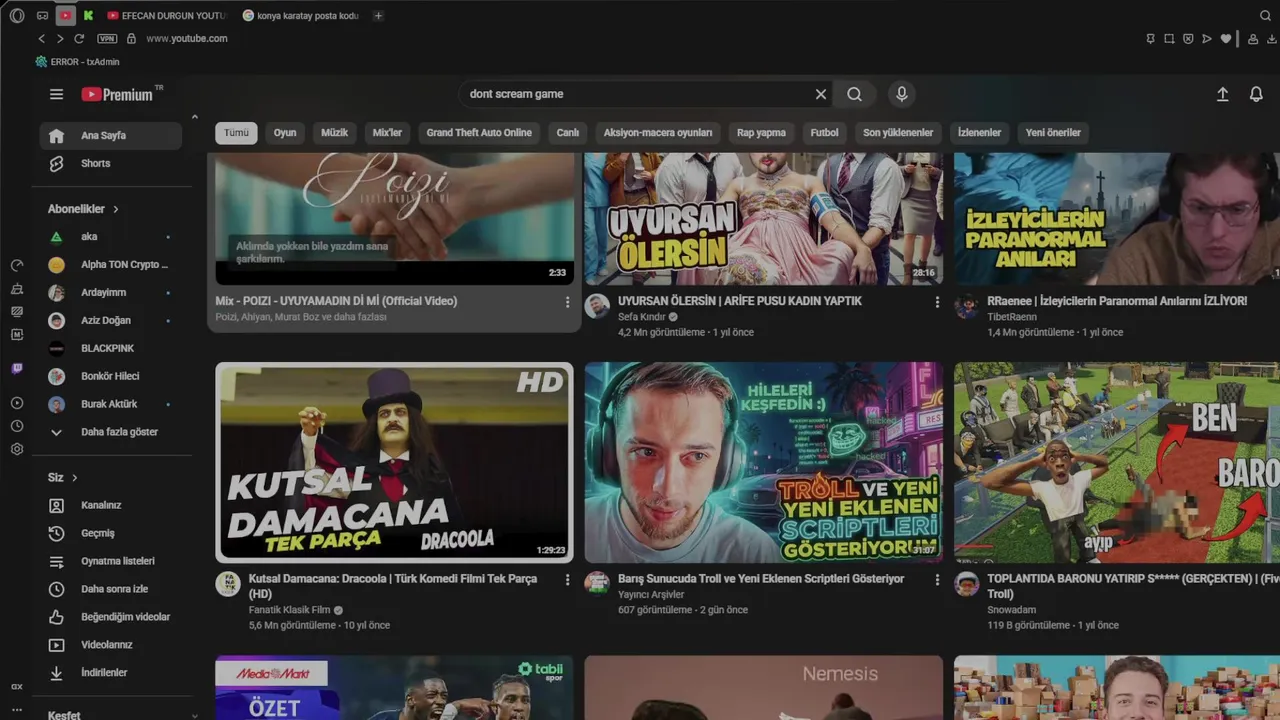Open Daha sonra izle in the sidebar
Image resolution: width=1280 pixels, height=720 pixels.
pyautogui.click(x=110, y=589)
